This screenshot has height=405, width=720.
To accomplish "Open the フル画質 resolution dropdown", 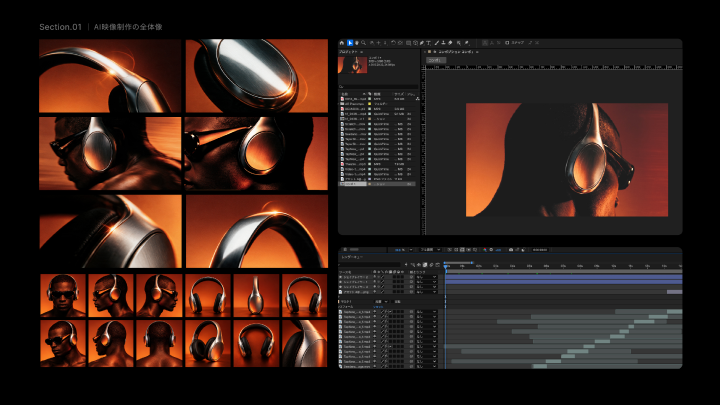I will [x=430, y=250].
